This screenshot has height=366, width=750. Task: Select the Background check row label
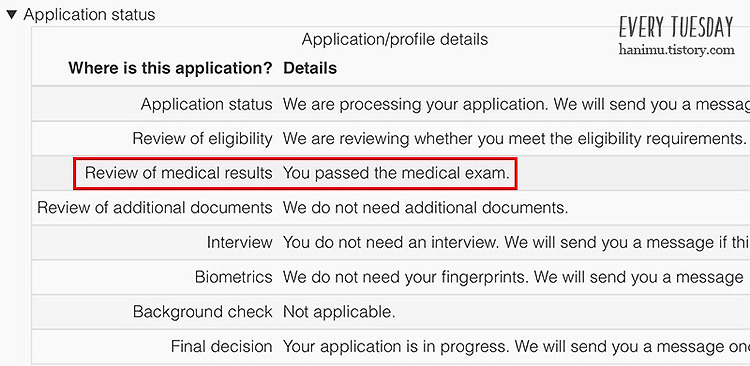(203, 312)
